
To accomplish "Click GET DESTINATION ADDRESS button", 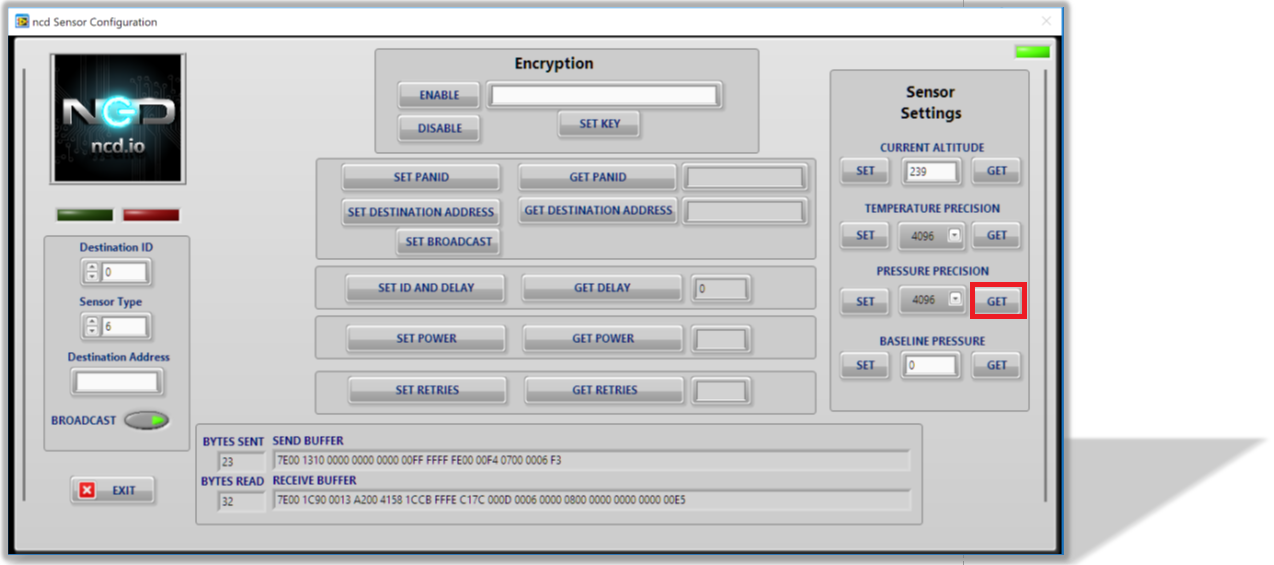I will (598, 210).
